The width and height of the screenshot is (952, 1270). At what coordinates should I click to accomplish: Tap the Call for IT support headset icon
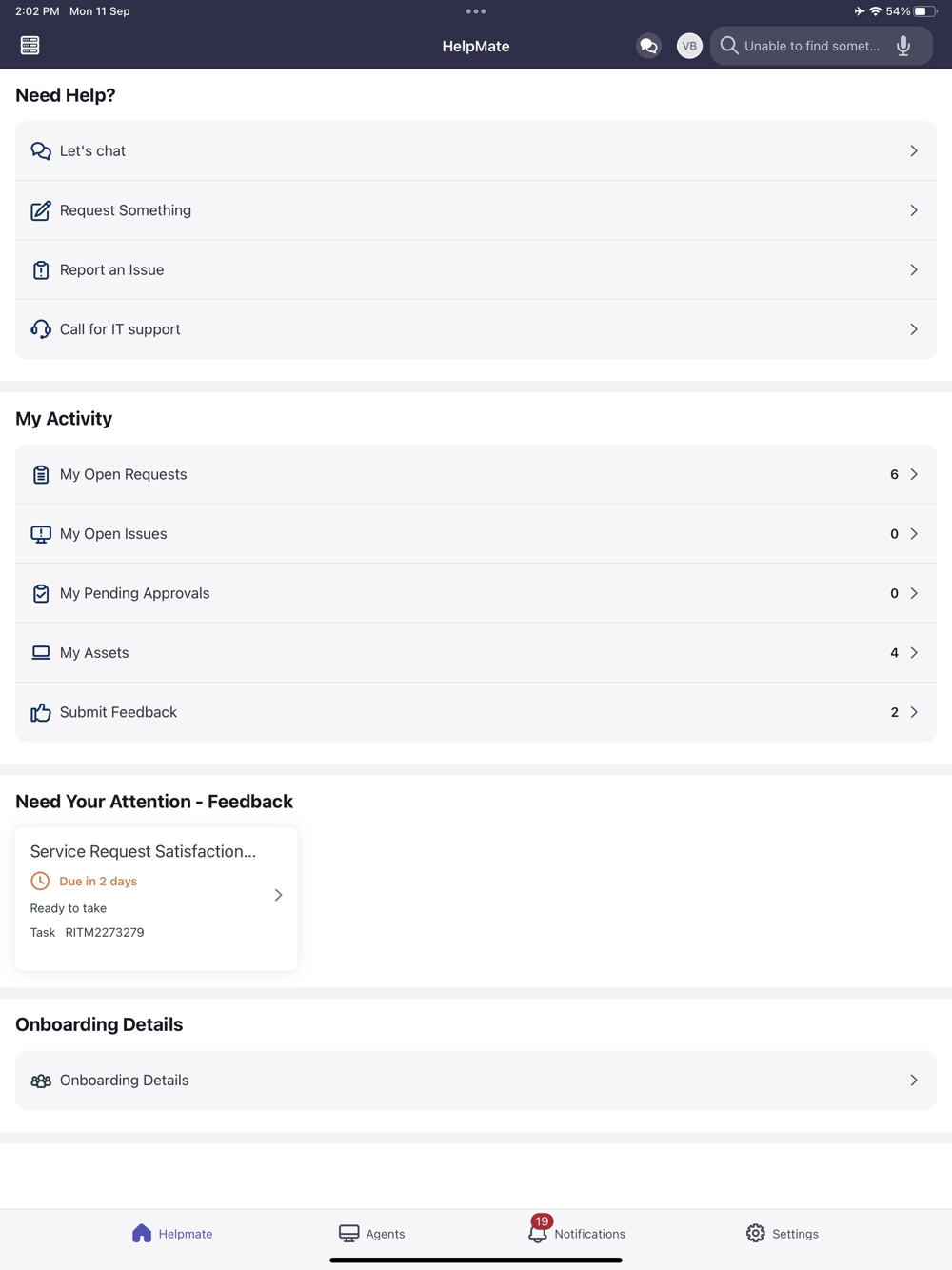pyautogui.click(x=40, y=329)
